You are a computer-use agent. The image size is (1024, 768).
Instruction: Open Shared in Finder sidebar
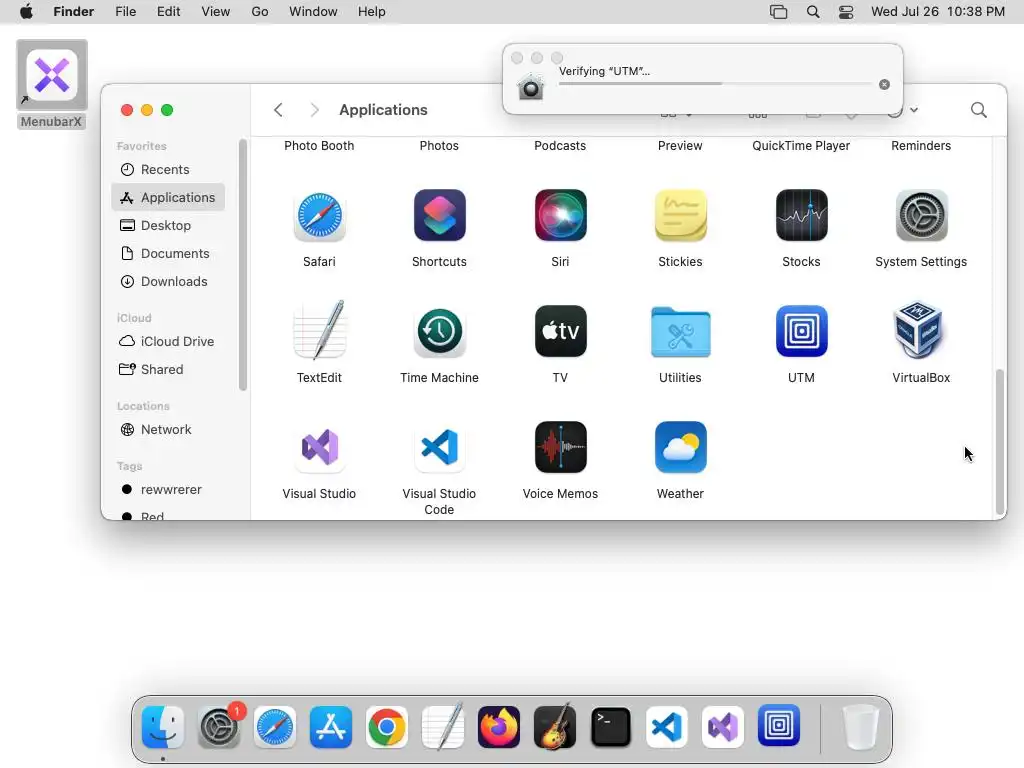(x=168, y=370)
